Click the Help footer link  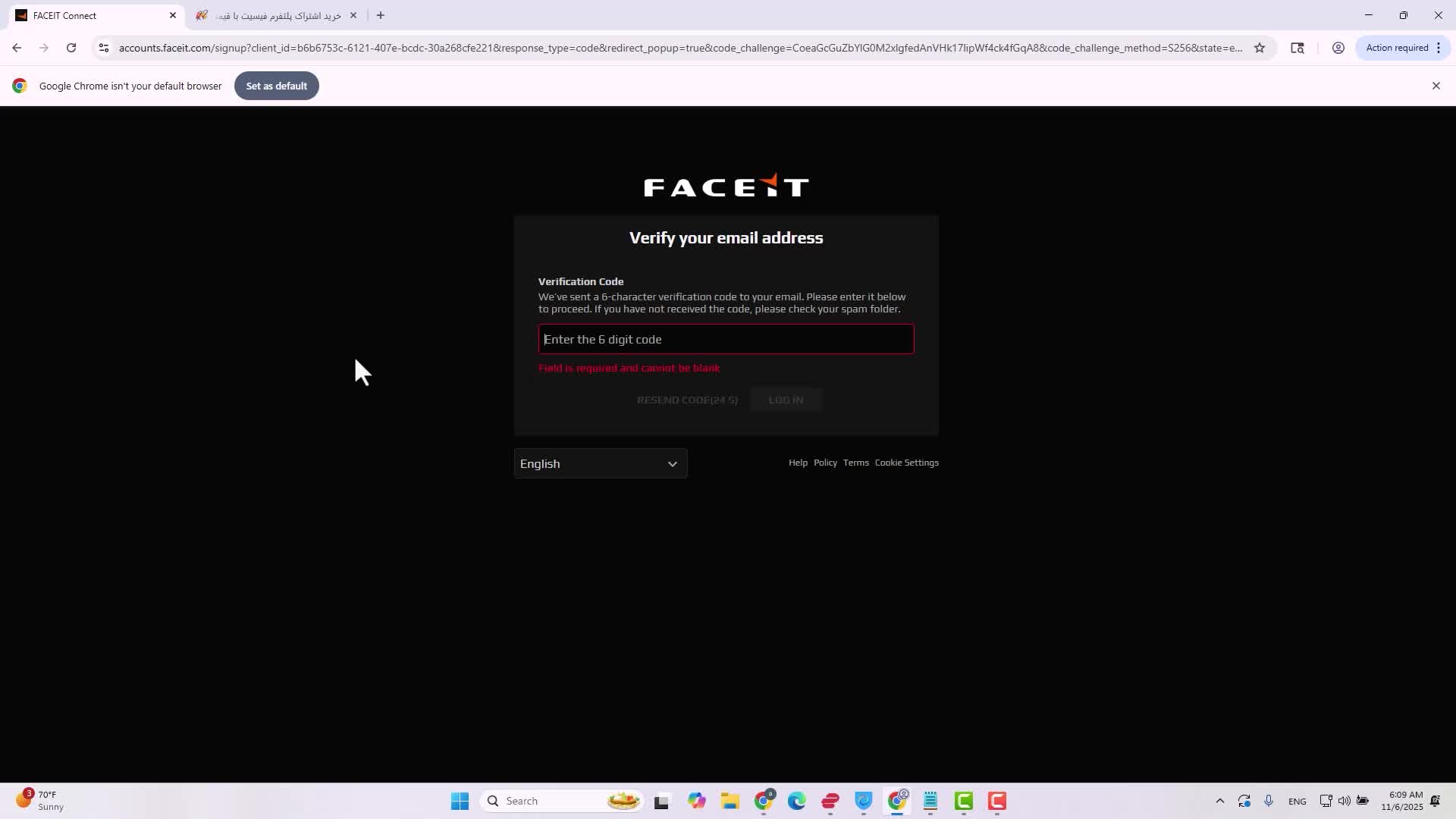pyautogui.click(x=797, y=463)
